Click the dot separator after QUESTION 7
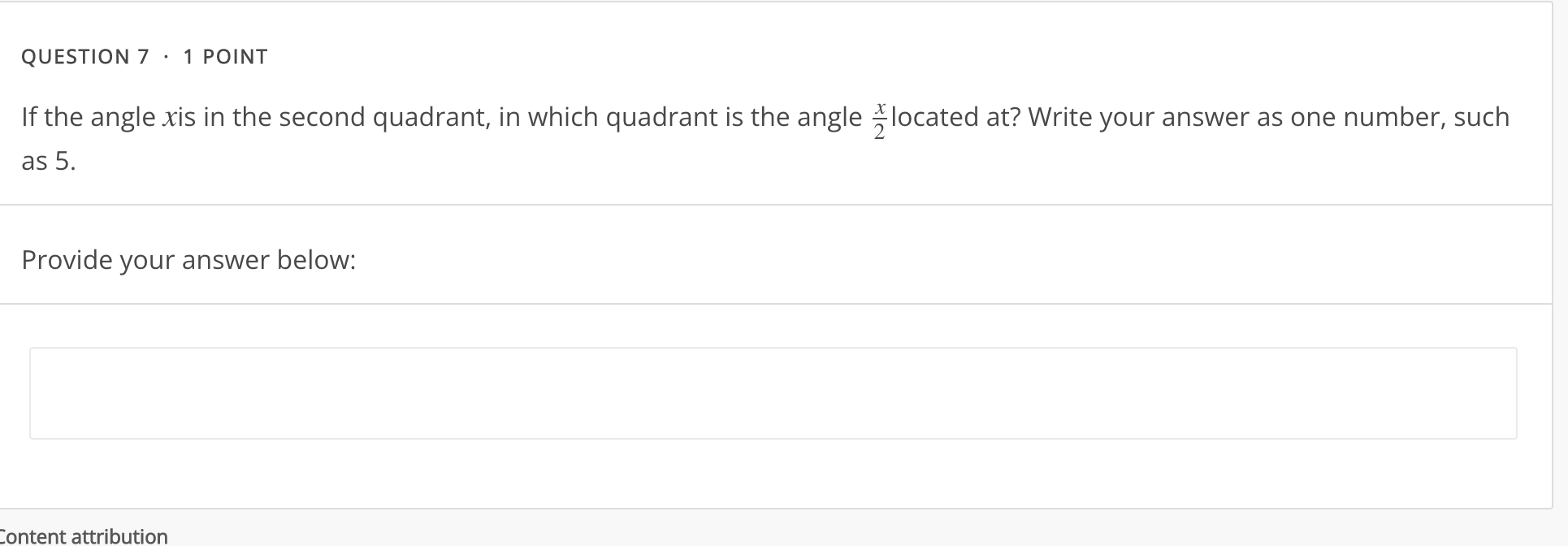The image size is (1568, 546). point(166,56)
